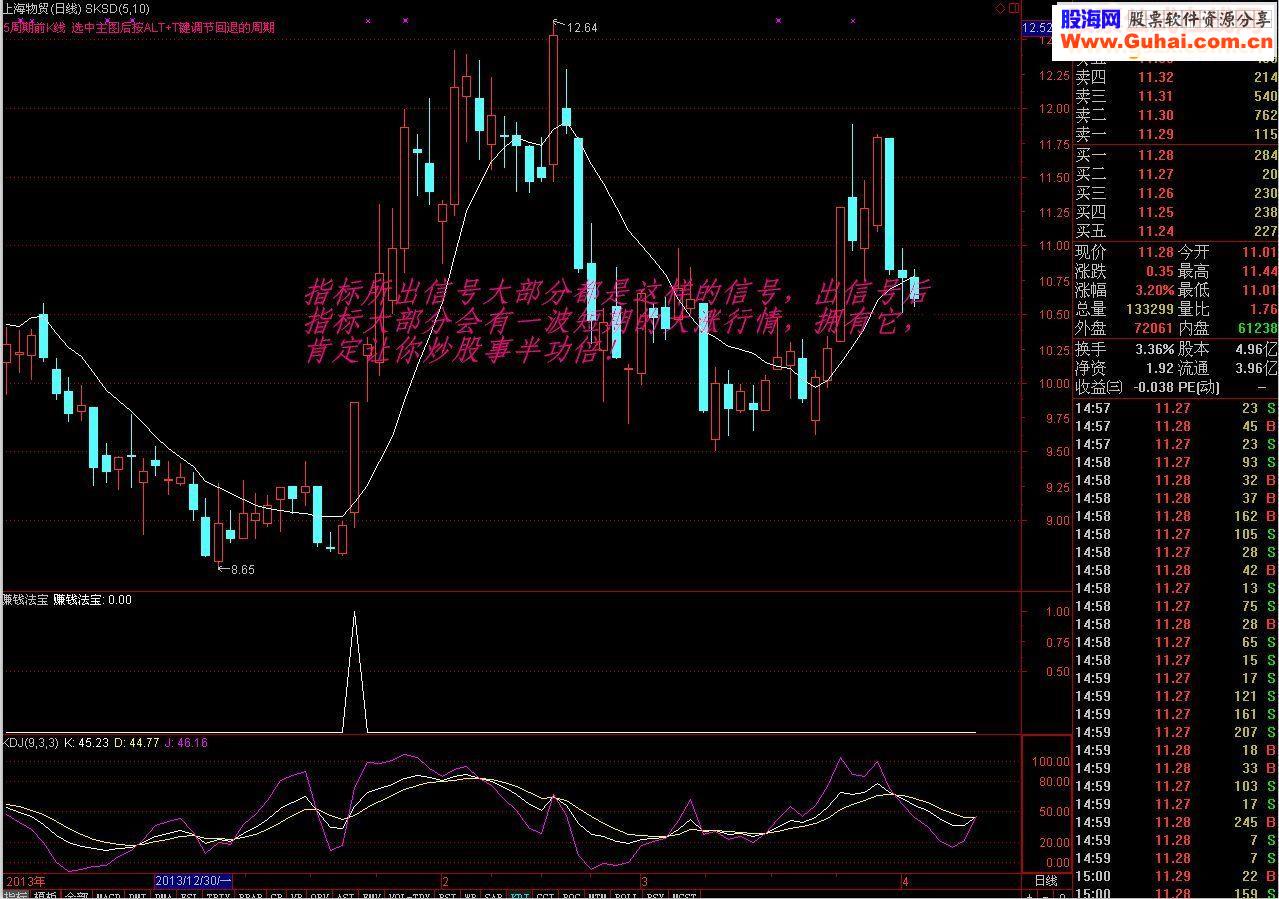Select the KDJ indicator tab
The image size is (1279, 899).
pos(520,895)
